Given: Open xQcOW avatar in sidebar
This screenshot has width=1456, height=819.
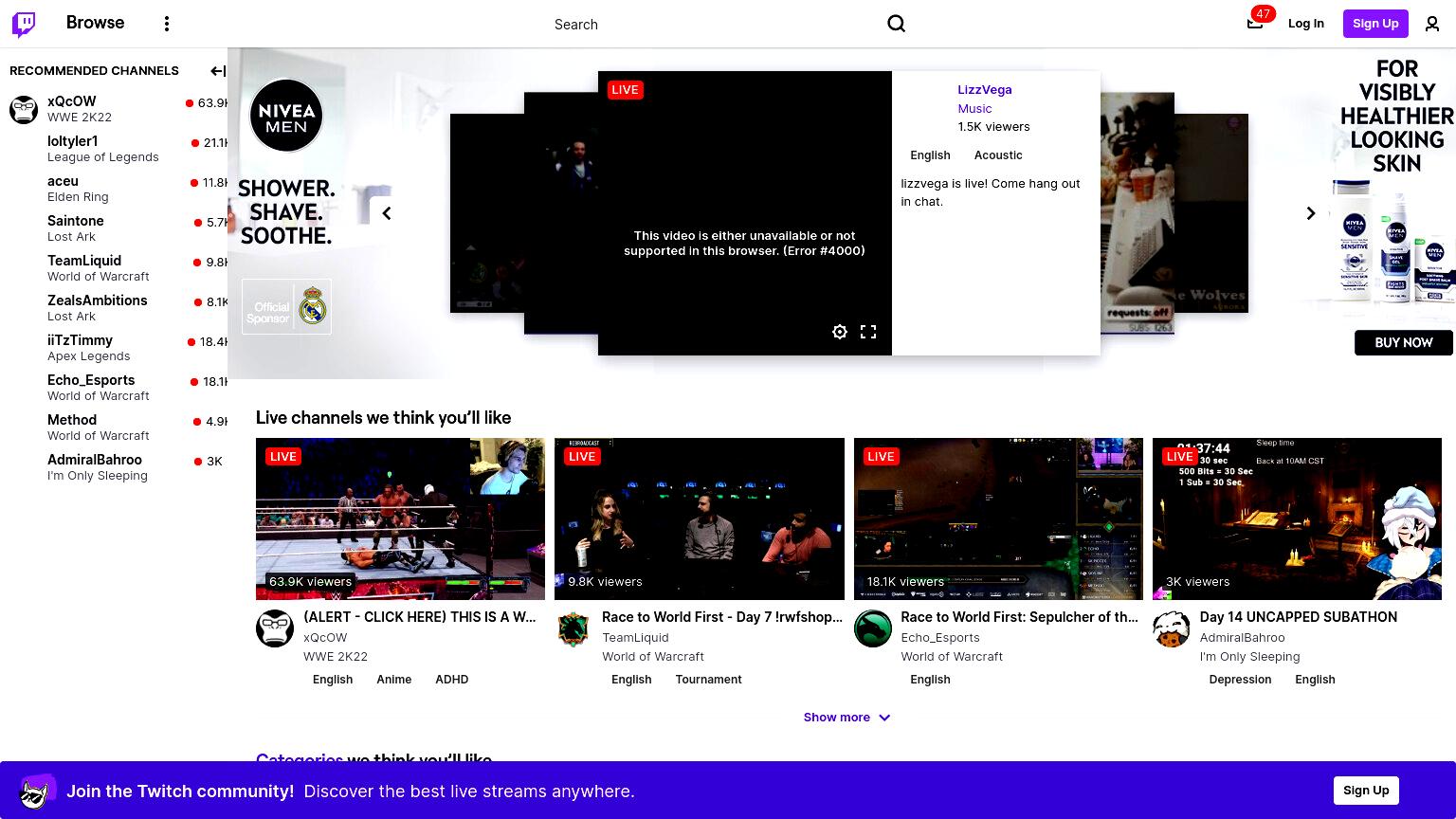Looking at the screenshot, I should click(x=24, y=109).
